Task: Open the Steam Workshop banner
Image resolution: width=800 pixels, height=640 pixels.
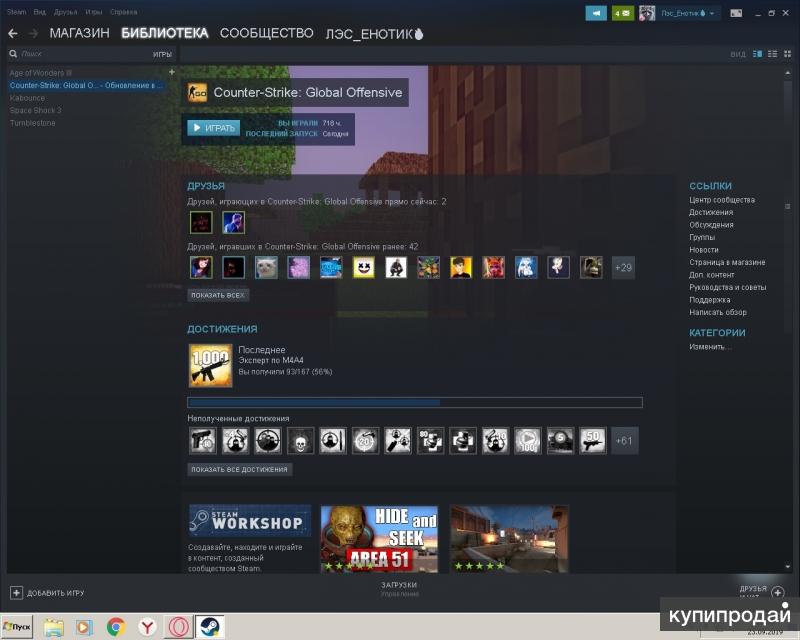Action: tap(249, 521)
